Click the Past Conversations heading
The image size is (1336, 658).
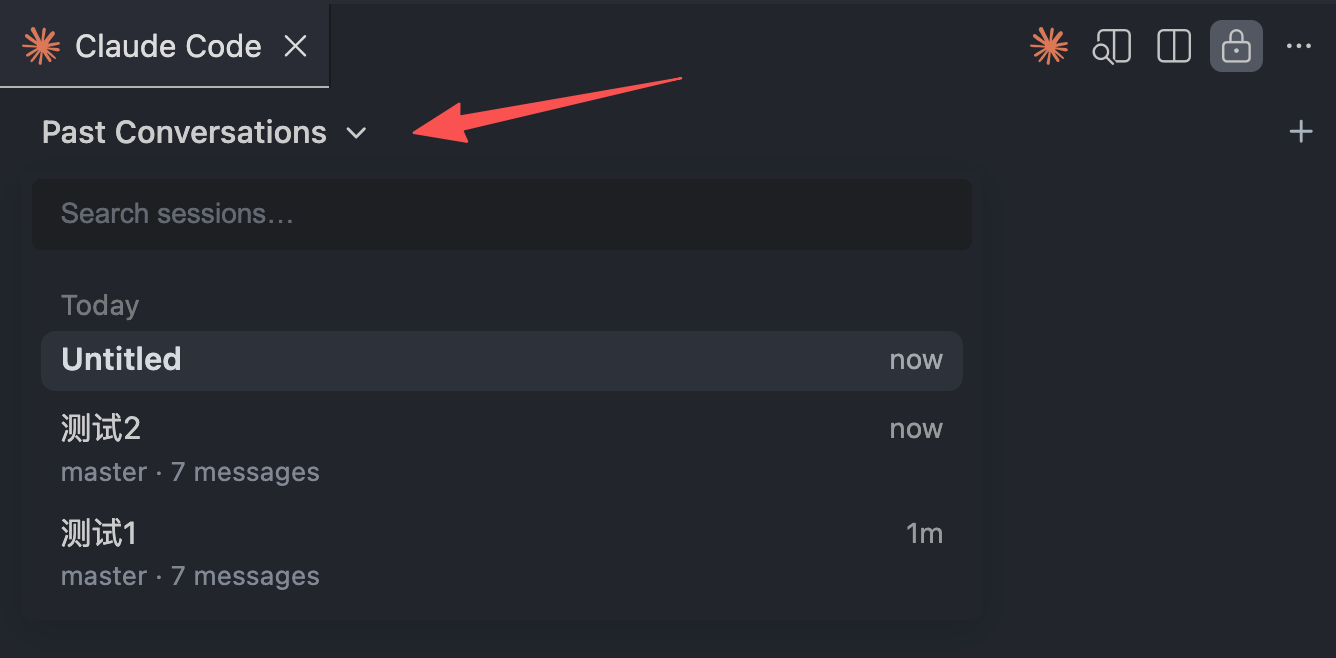tap(184, 132)
